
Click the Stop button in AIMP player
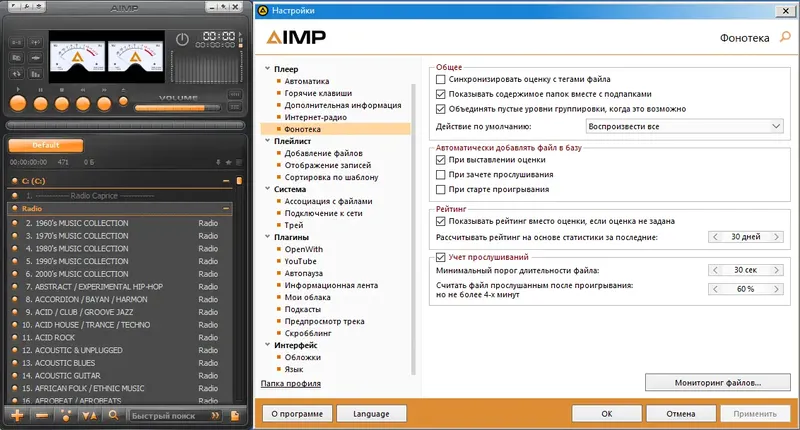[x=62, y=104]
